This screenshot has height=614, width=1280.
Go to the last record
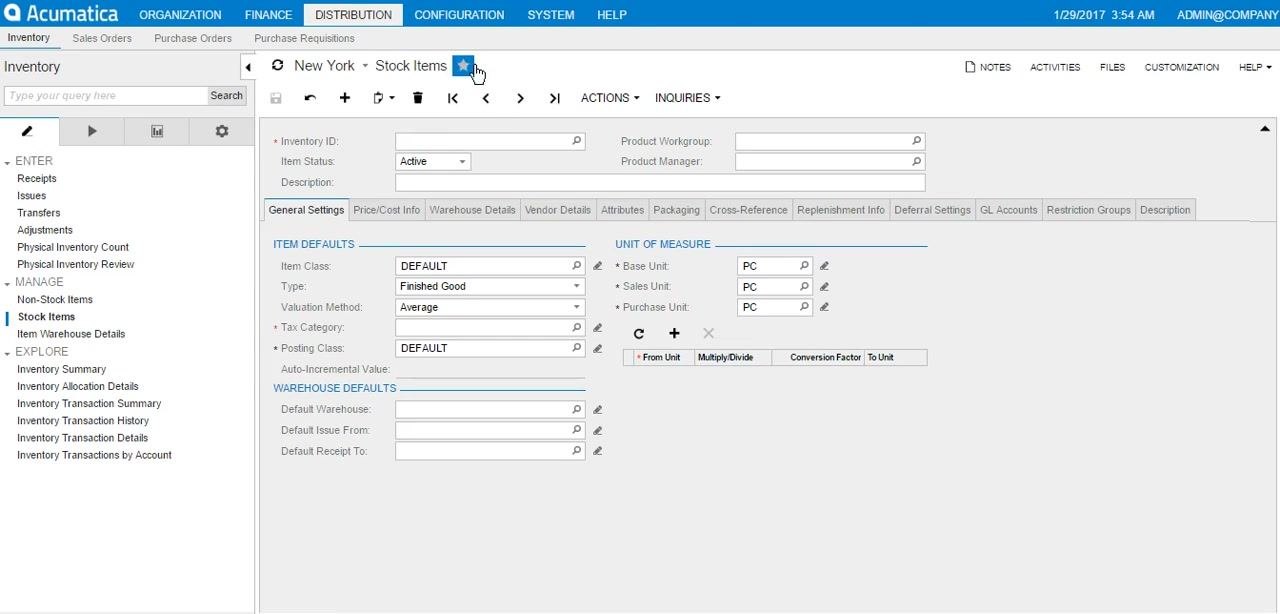click(554, 98)
